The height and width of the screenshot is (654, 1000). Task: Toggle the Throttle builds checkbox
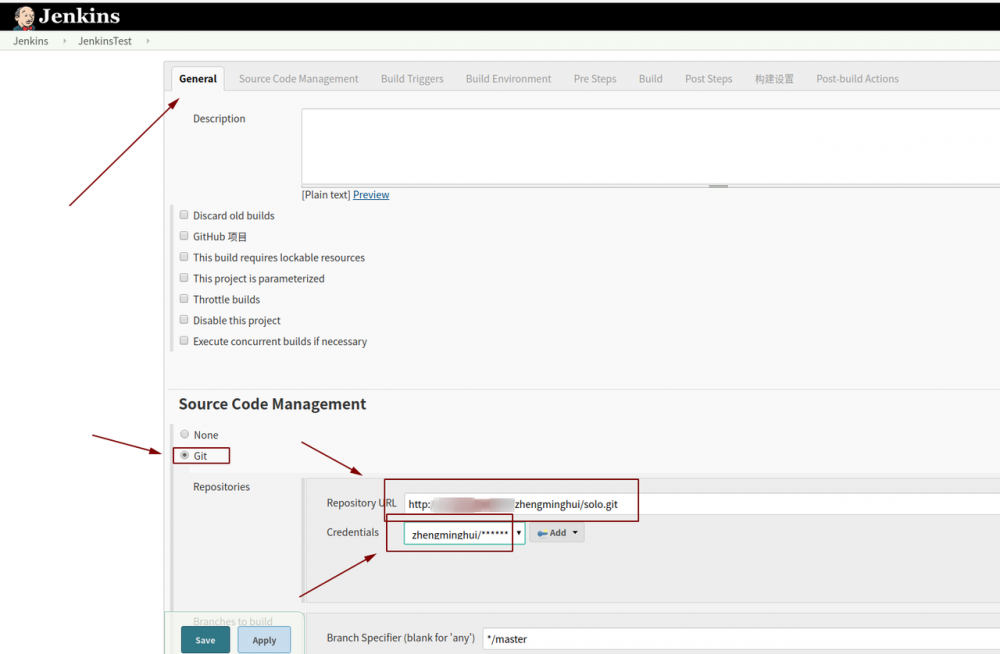184,299
